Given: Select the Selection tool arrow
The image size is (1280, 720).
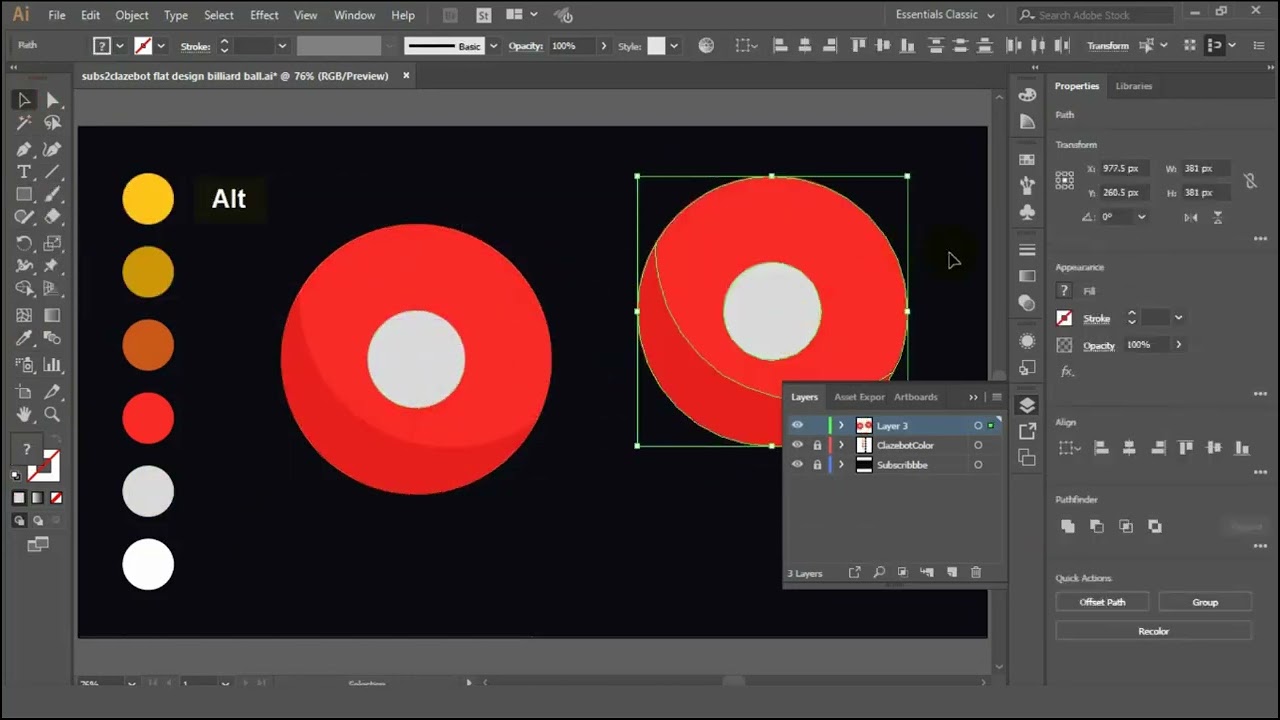Looking at the screenshot, I should pos(24,100).
